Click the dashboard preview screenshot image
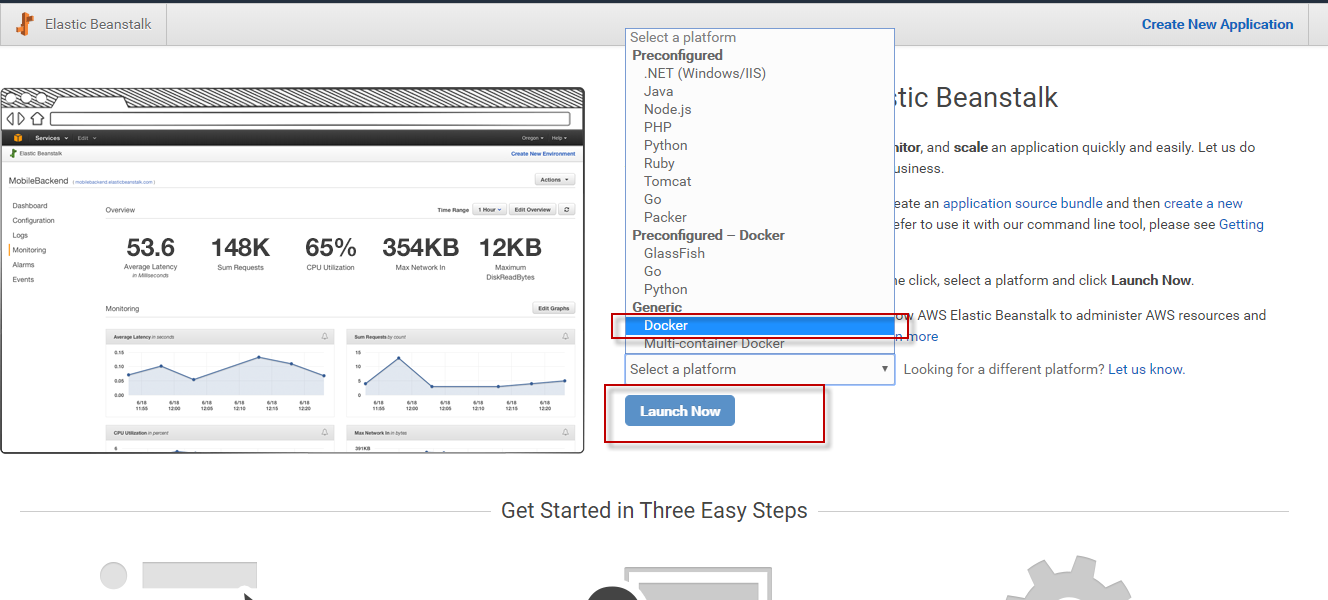Image resolution: width=1328 pixels, height=600 pixels. tap(292, 270)
